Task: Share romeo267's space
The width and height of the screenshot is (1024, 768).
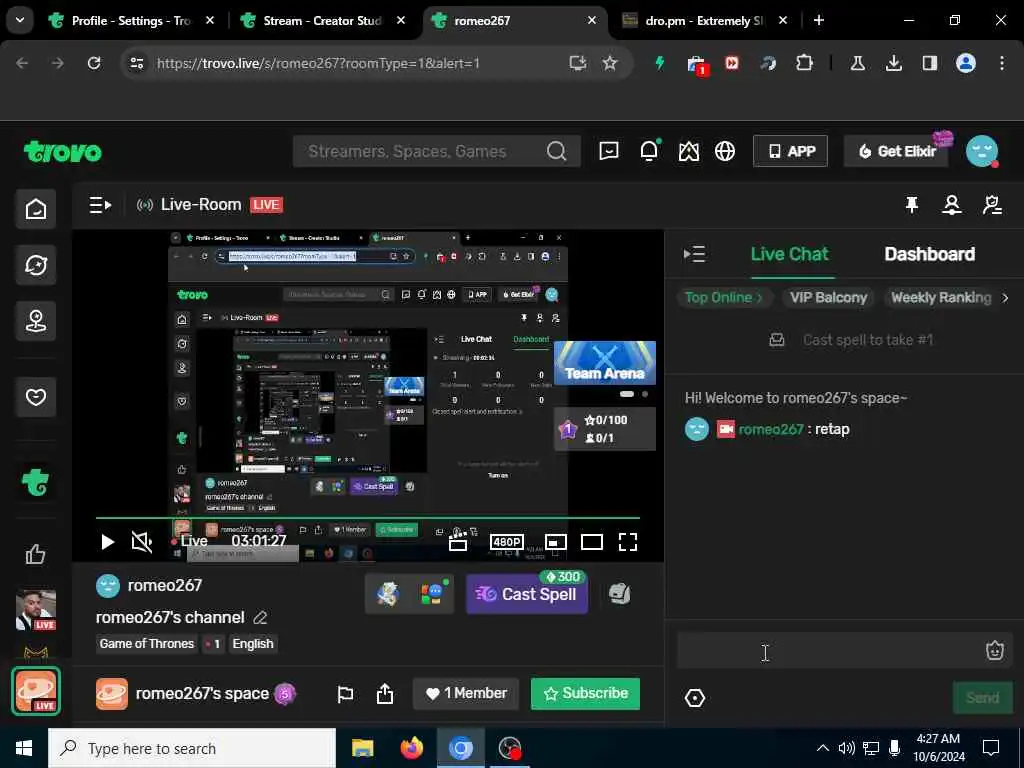Action: click(x=385, y=694)
